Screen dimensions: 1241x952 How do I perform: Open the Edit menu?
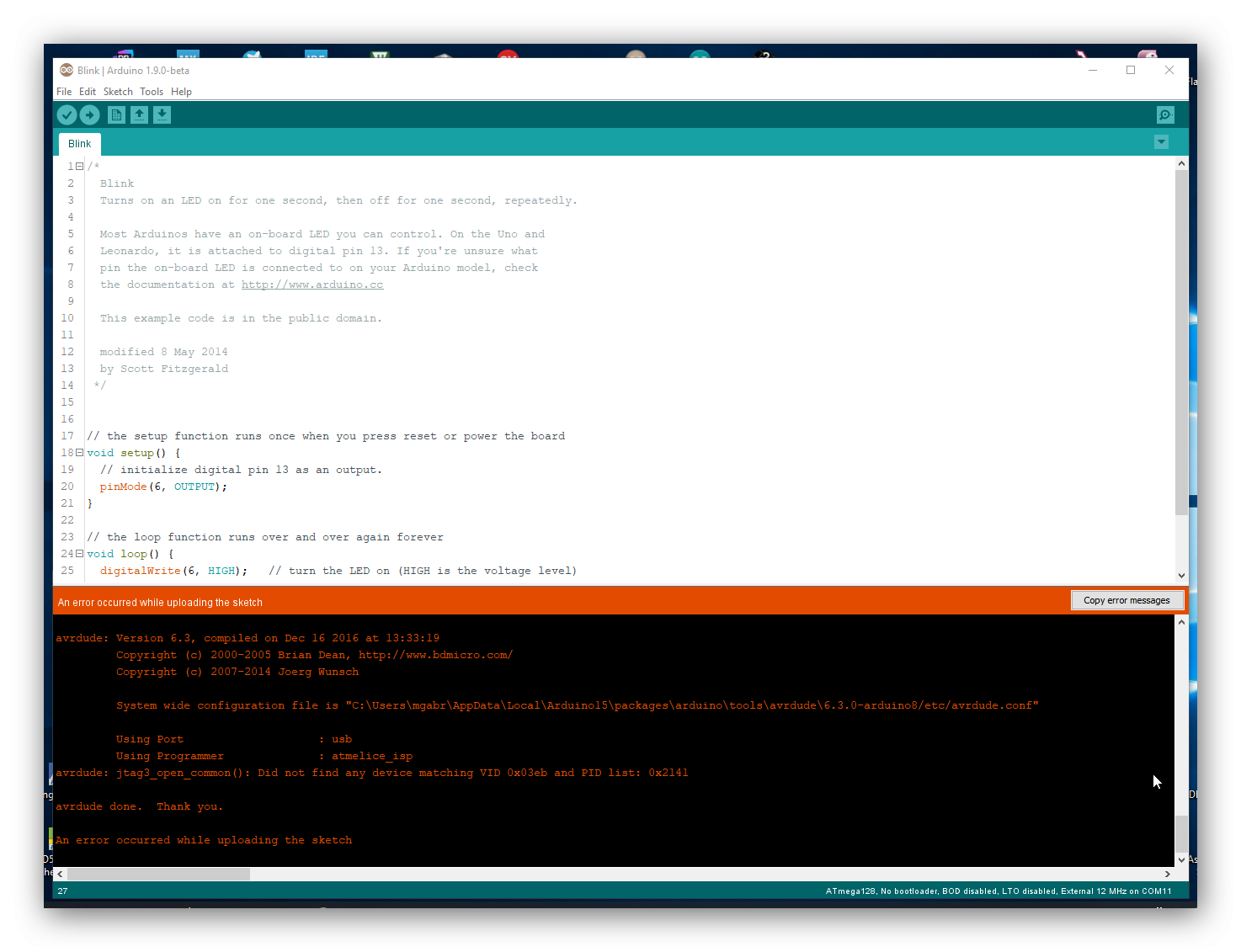pyautogui.click(x=88, y=92)
